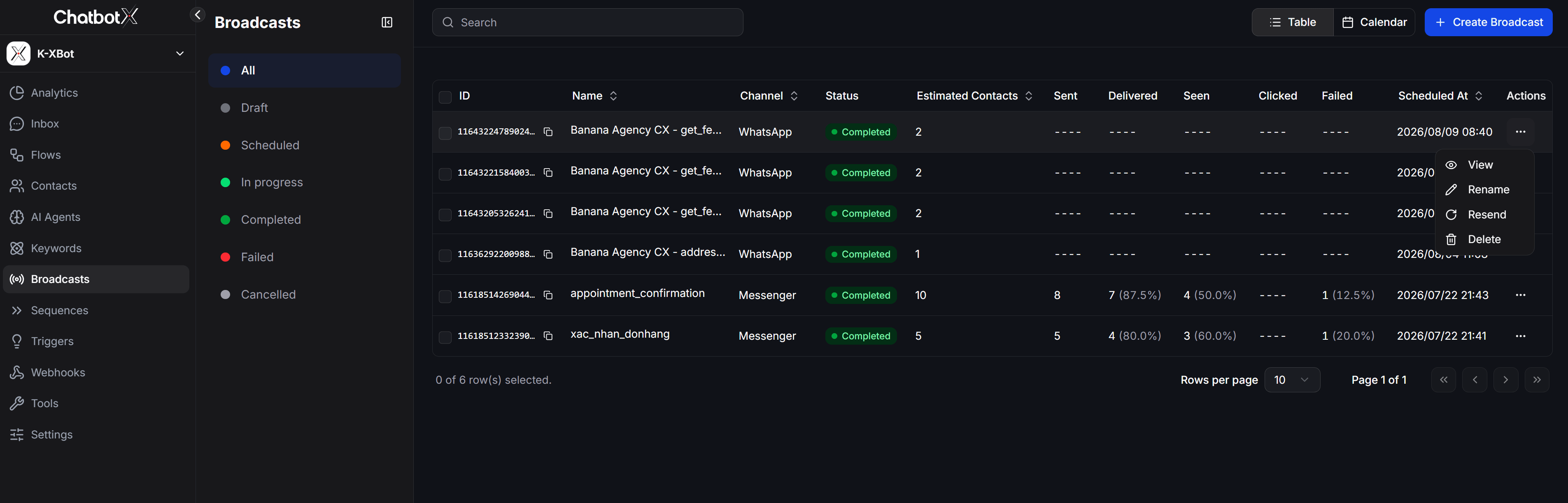Filter broadcasts by Draft status
The image size is (1568, 503).
coord(304,108)
